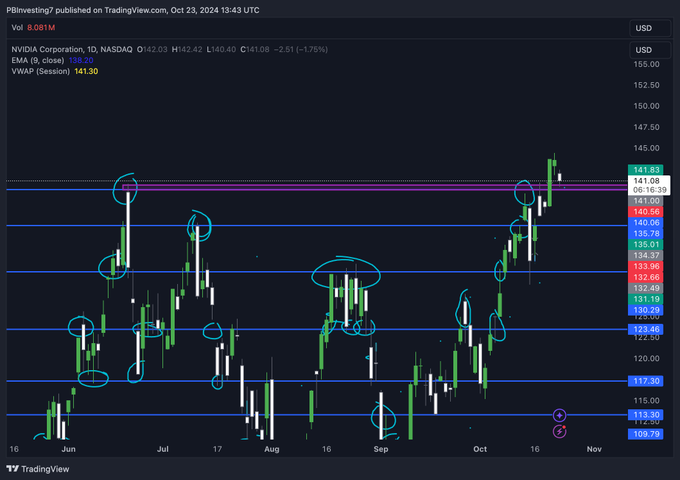Click the gray 141.00 price label
Viewport: 680px width, 480px height.
point(645,201)
